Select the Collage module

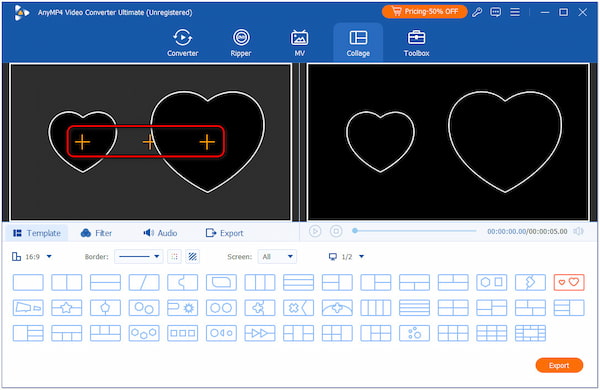(x=358, y=43)
